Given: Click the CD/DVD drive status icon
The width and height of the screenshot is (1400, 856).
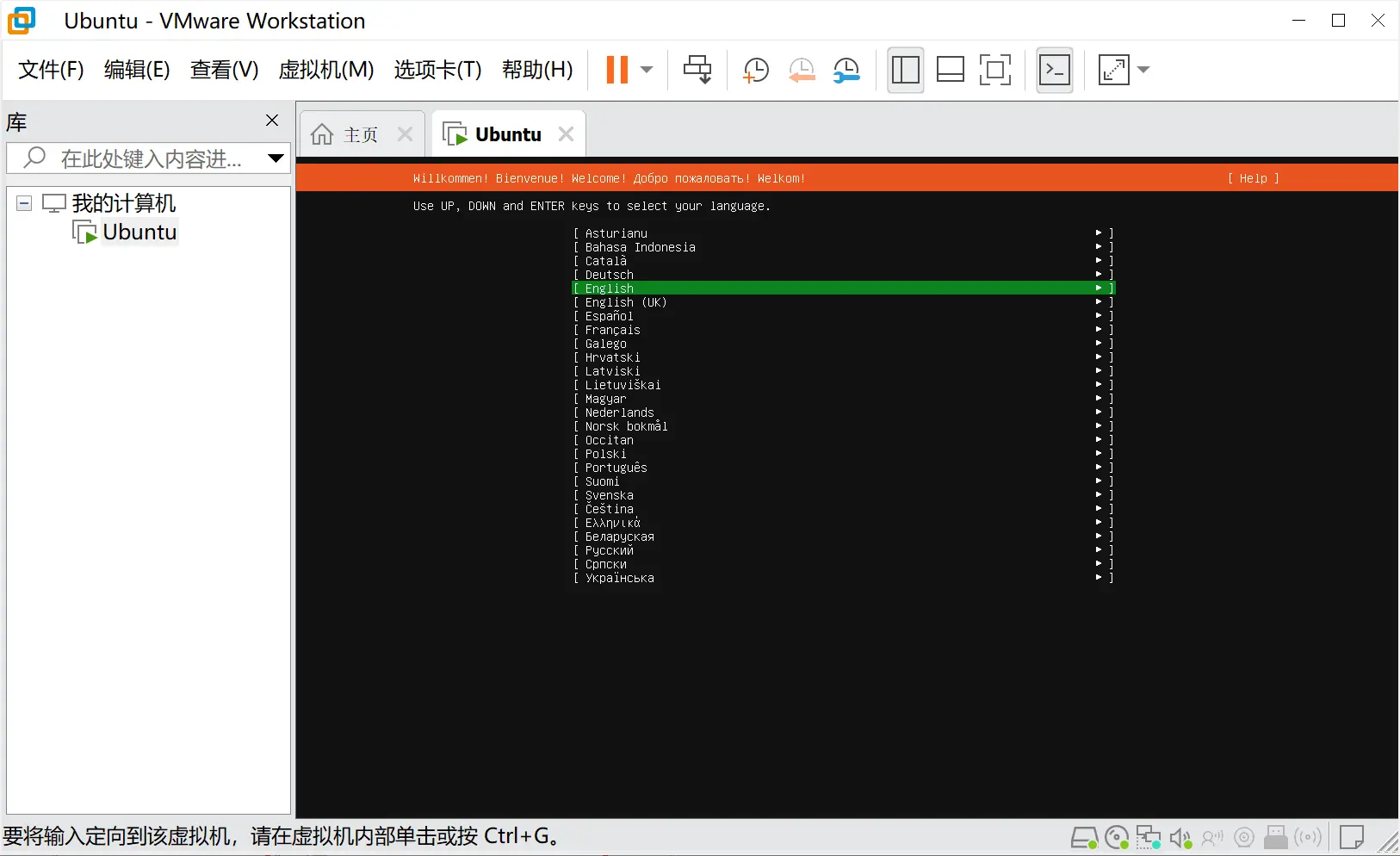Looking at the screenshot, I should click(1117, 837).
